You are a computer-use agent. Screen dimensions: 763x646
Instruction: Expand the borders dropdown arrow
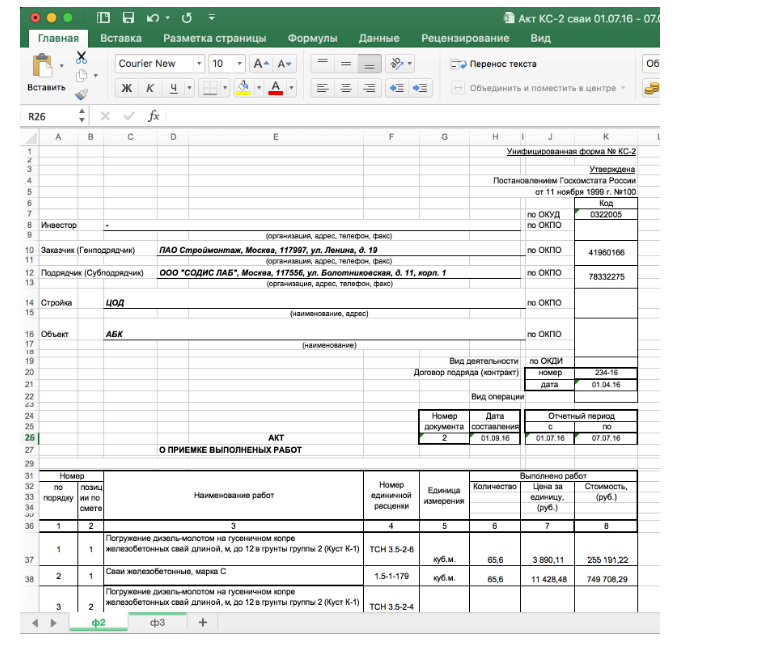[224, 88]
